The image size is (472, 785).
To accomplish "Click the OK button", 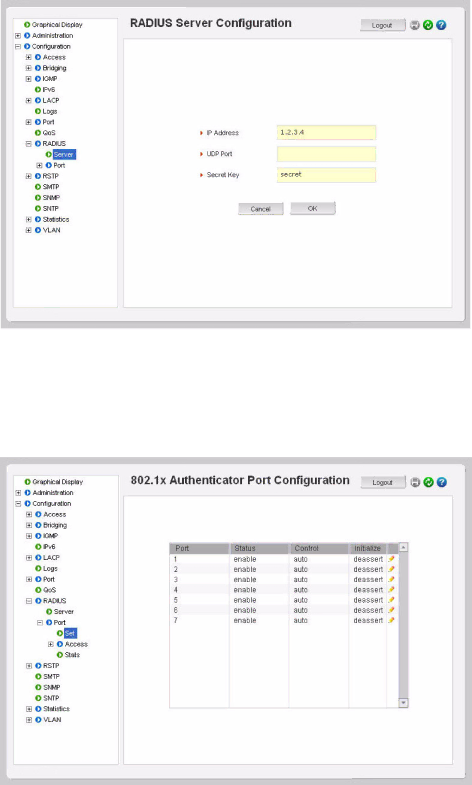I will pos(313,208).
